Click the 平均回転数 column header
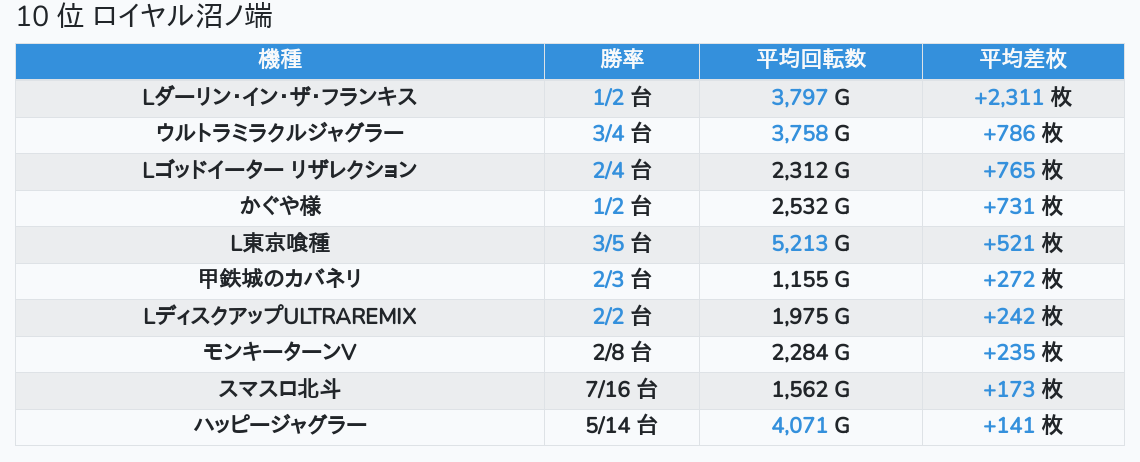 point(810,60)
